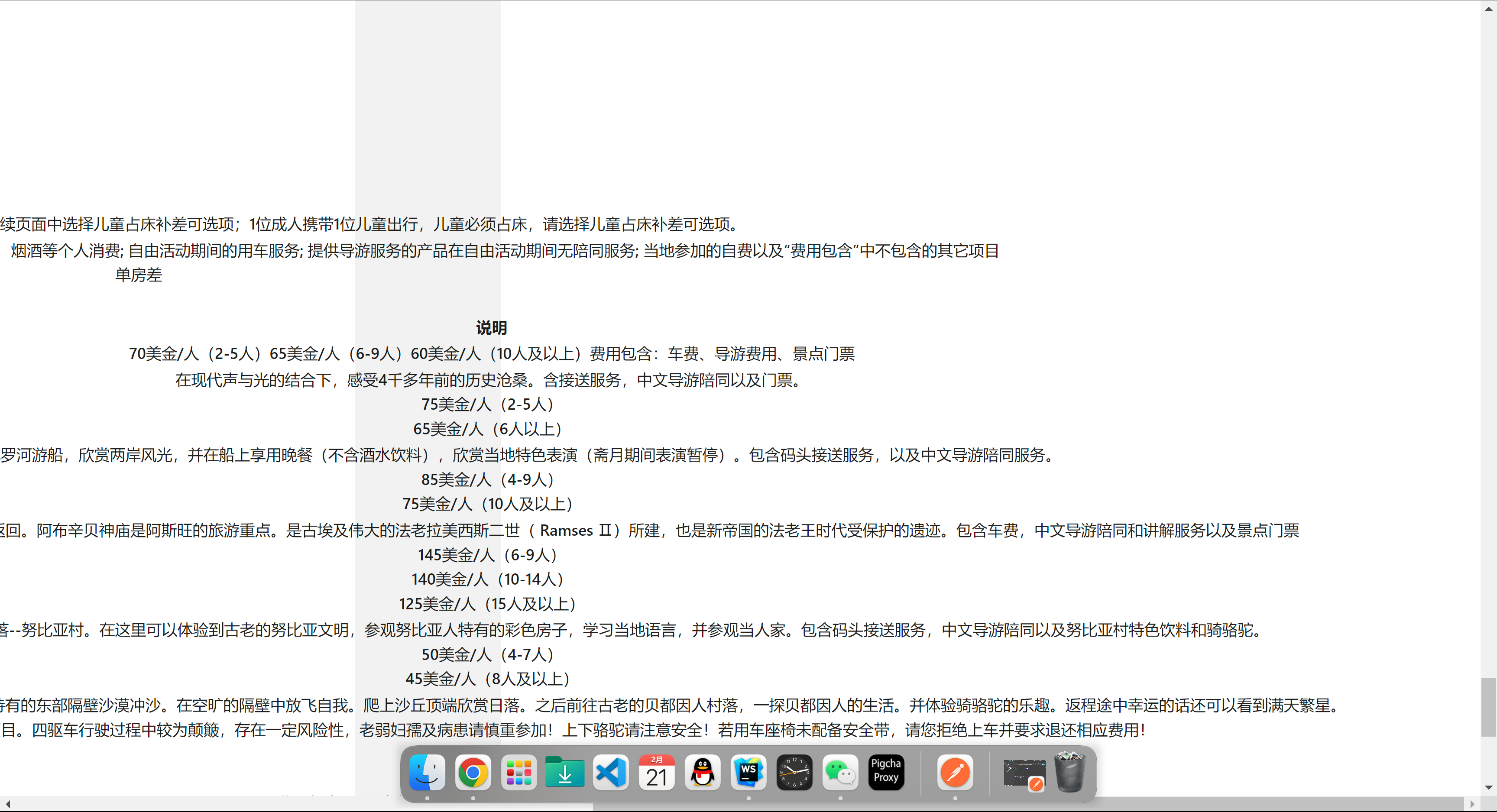Open the Pigcha Proxy app
1497x812 pixels.
pos(886,773)
